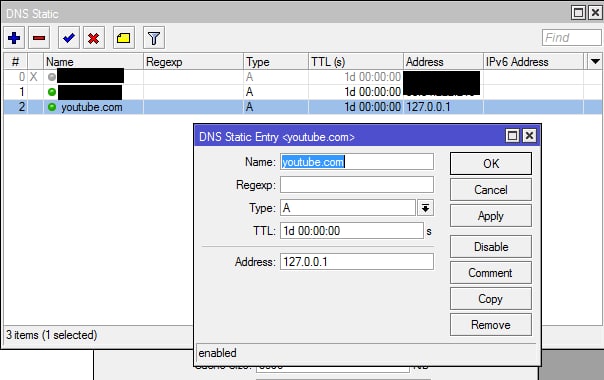The image size is (604, 380).
Task: Sort by # column header
Action: (x=15, y=62)
